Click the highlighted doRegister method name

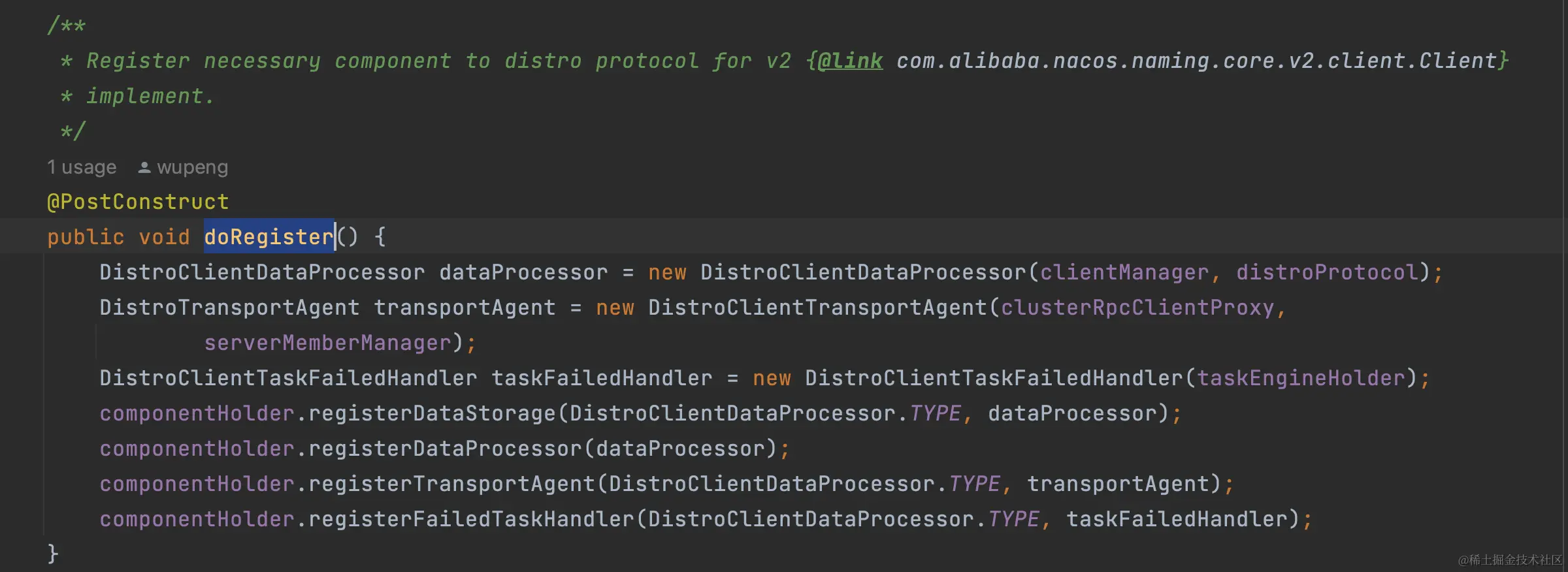269,236
